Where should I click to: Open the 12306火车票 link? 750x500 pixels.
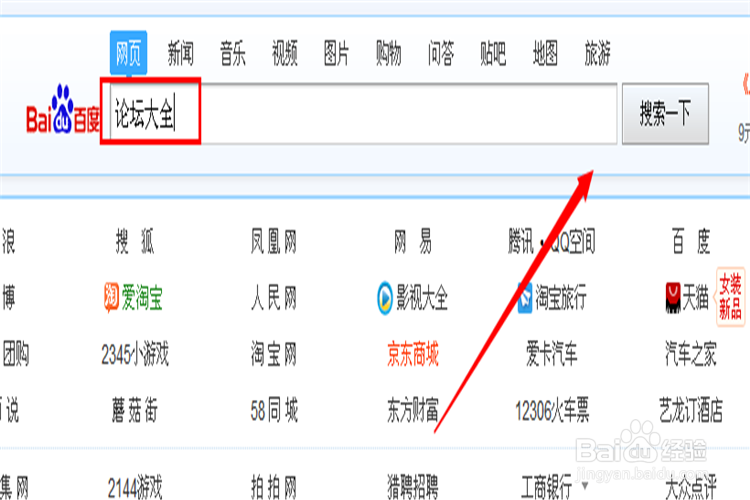pos(552,411)
